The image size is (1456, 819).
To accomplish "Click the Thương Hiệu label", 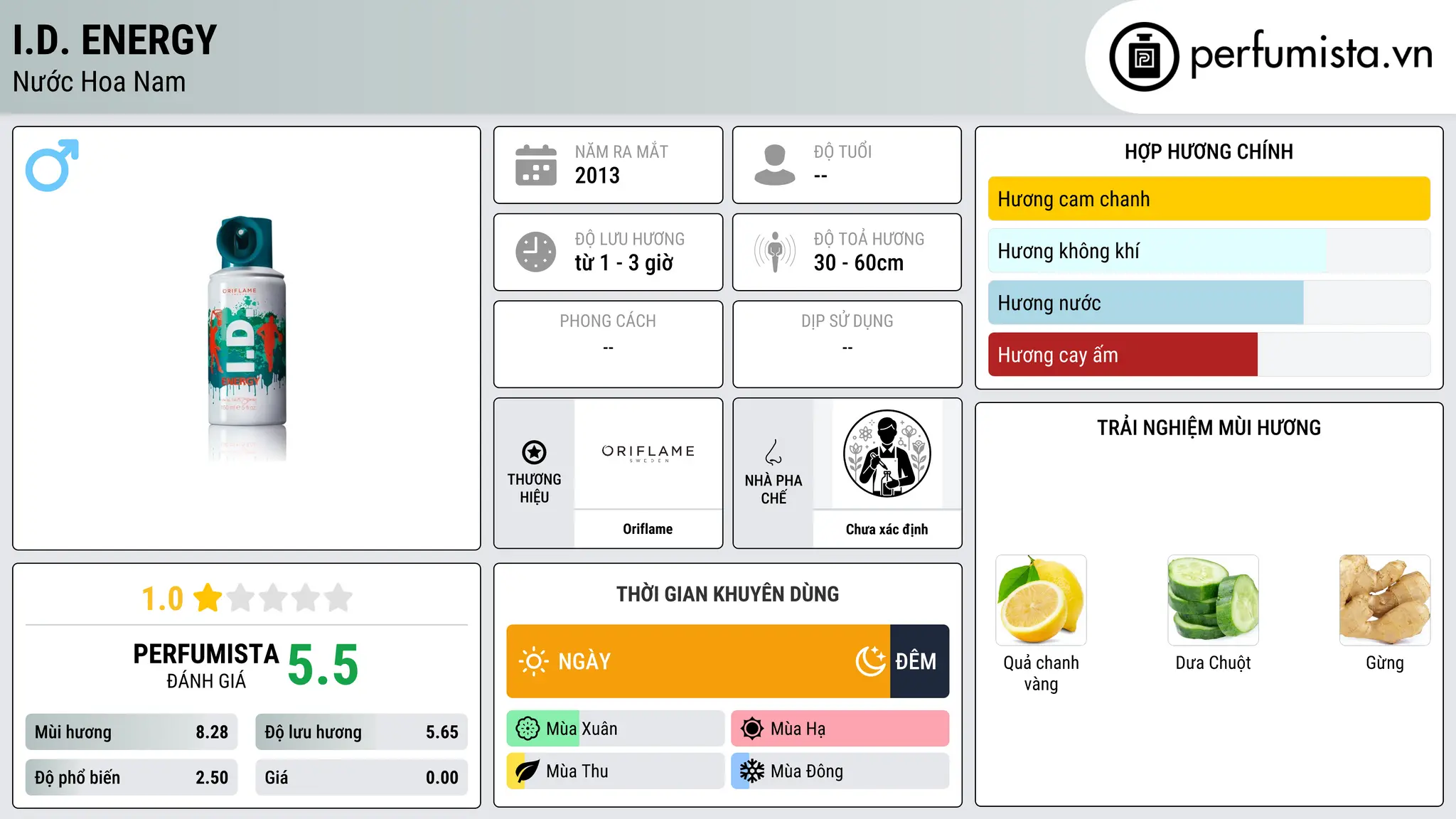I will click(534, 488).
